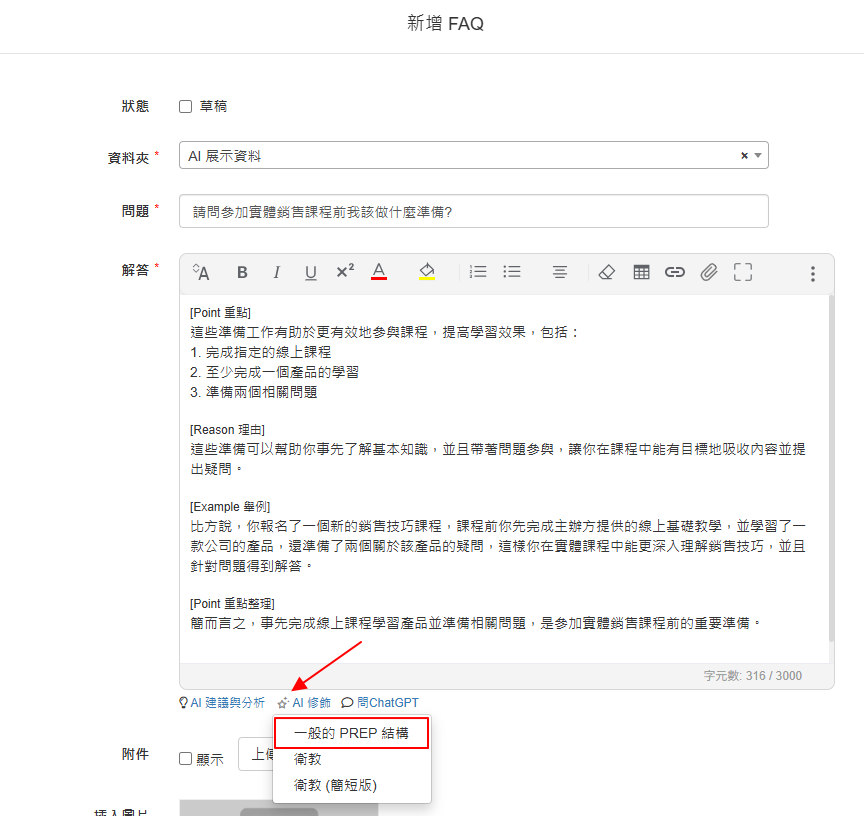Open the font size tool in editor toolbar
This screenshot has height=816, width=864.
point(201,272)
